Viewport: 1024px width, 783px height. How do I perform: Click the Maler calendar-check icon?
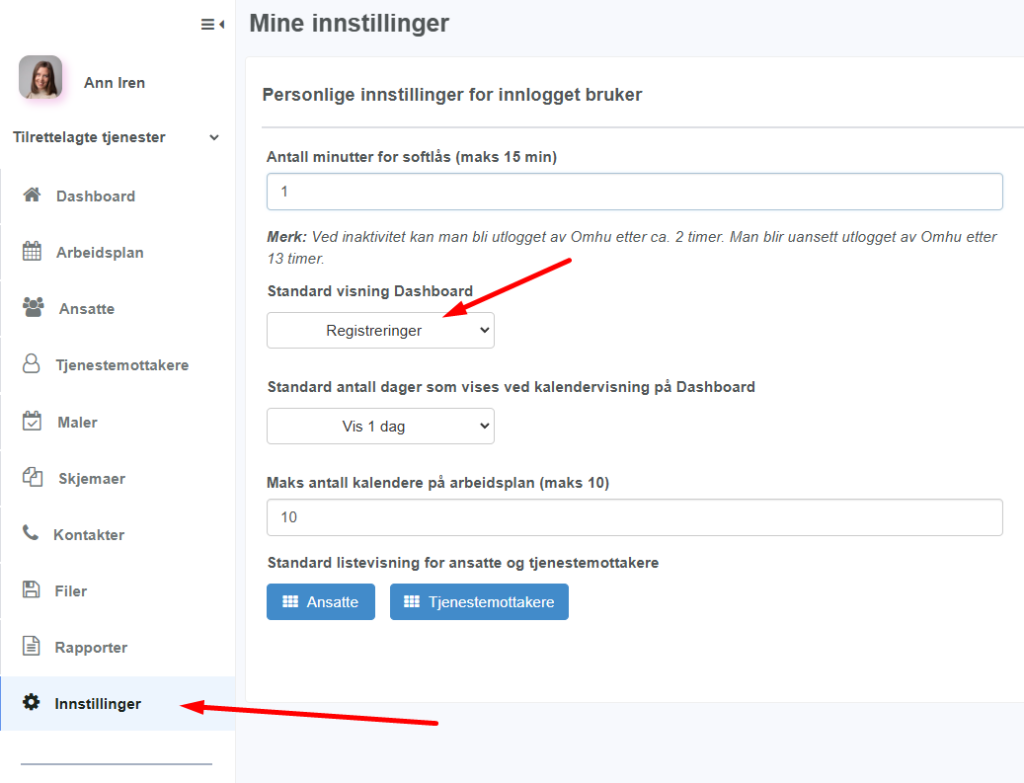coord(32,421)
